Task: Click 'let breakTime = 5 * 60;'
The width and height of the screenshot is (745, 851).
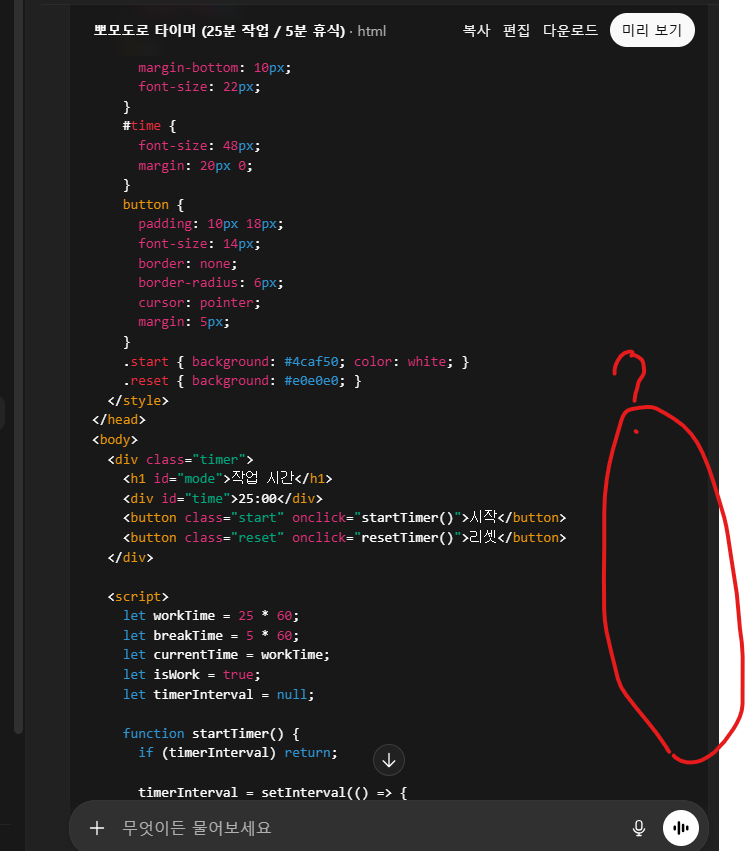Action: coord(211,636)
